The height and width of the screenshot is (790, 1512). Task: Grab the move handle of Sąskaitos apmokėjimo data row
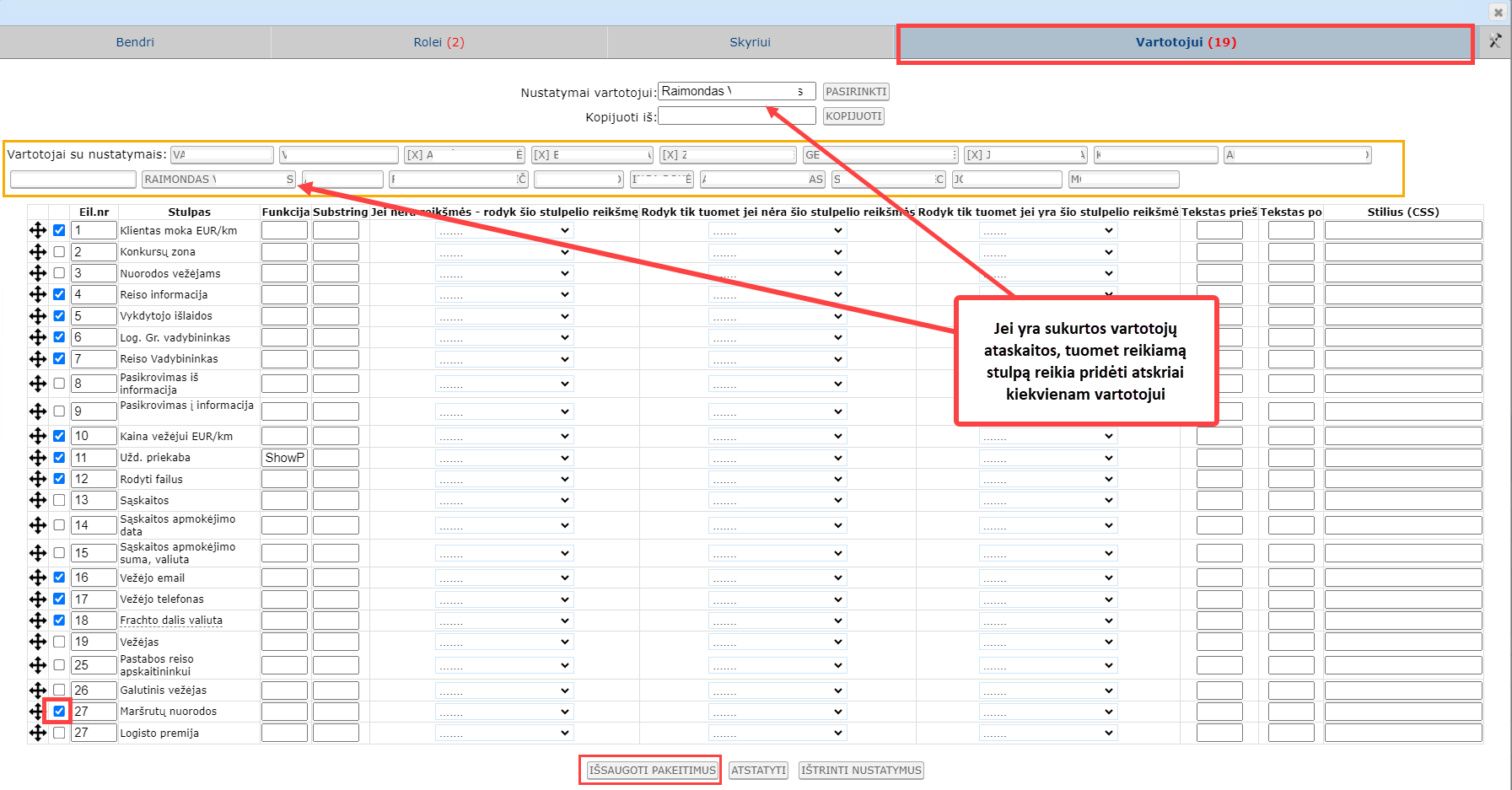click(38, 525)
